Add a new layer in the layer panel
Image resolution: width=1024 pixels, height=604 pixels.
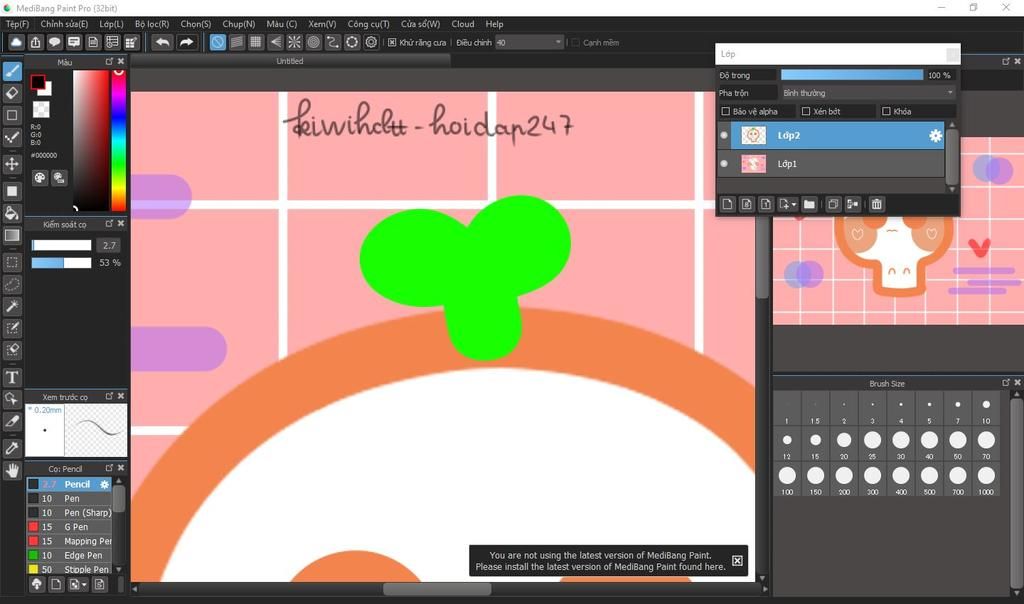pyautogui.click(x=727, y=204)
